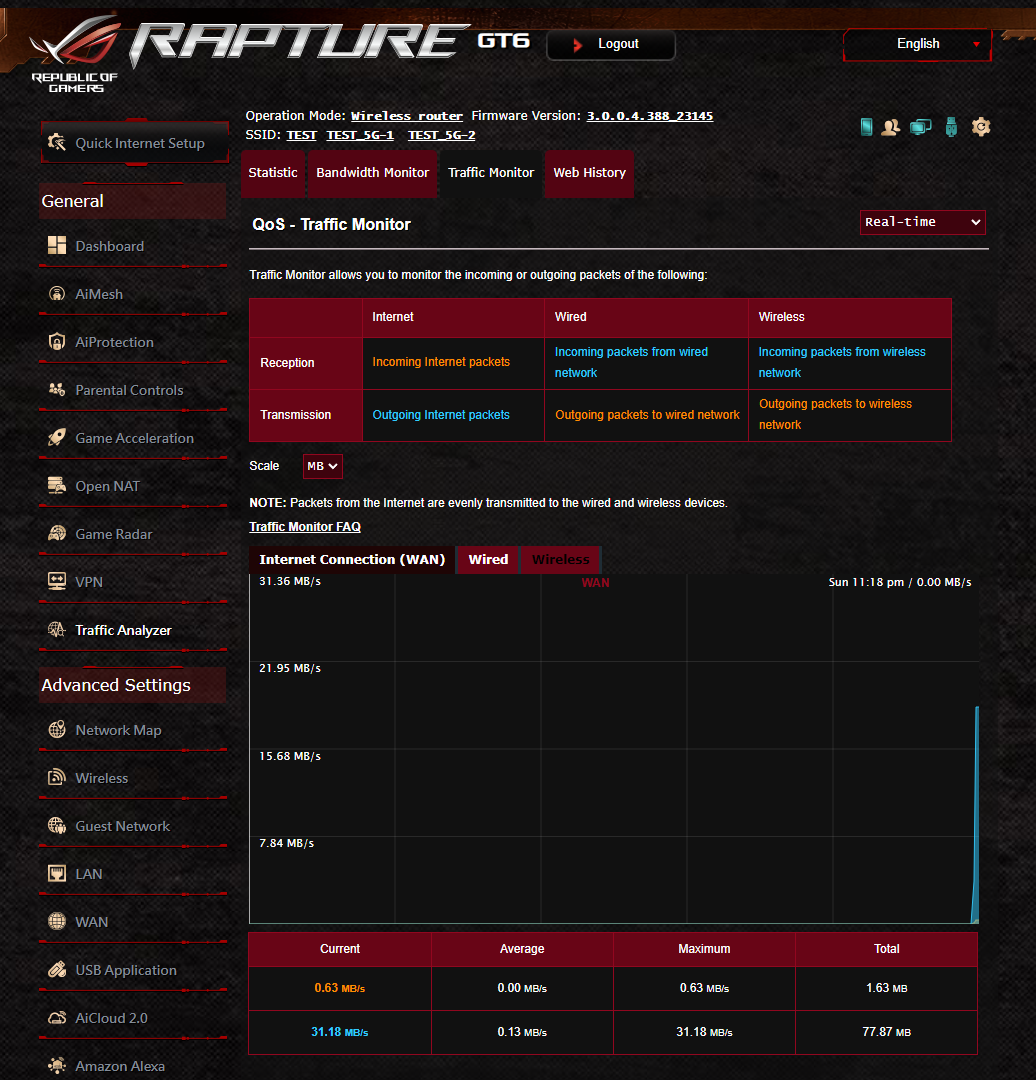Switch to the Wired traffic toggle

pos(487,559)
